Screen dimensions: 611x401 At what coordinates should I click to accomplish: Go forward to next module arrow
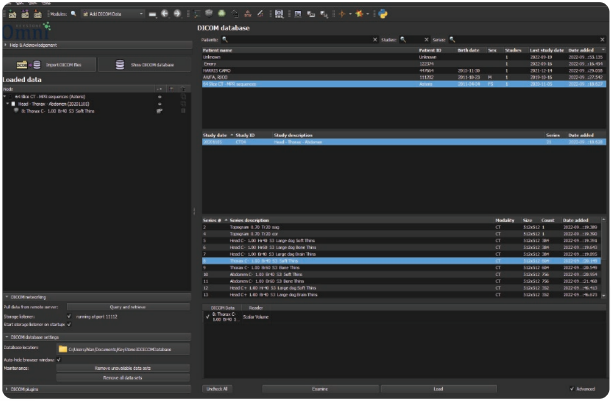pos(178,15)
